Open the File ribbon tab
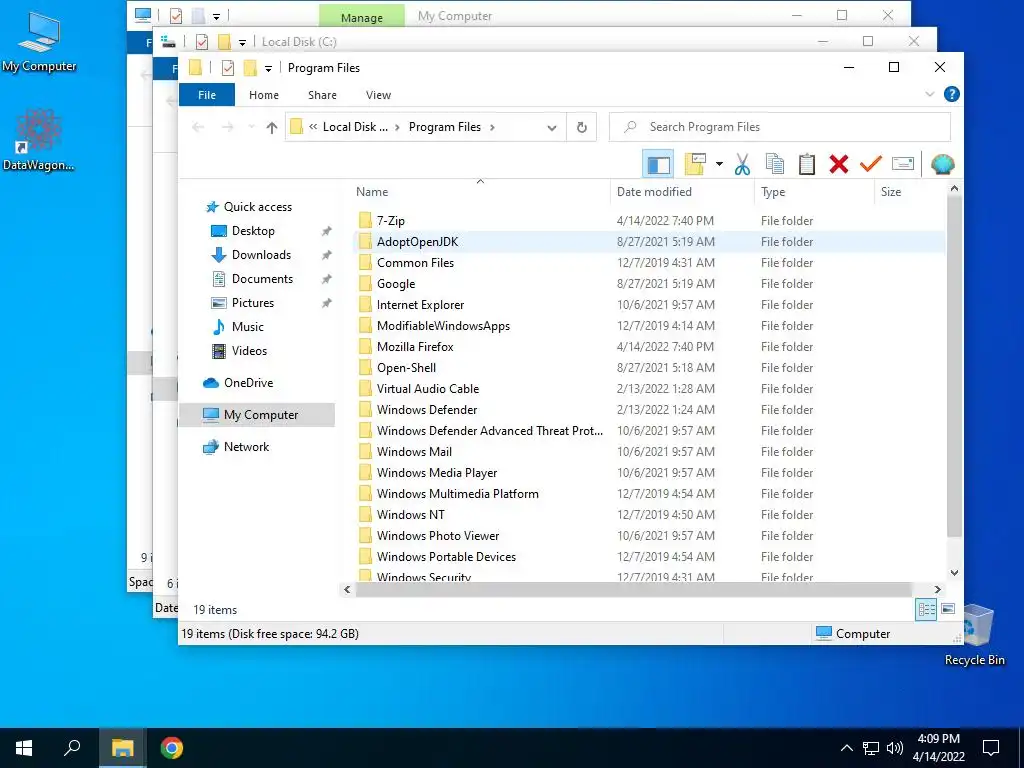The image size is (1024, 768). click(x=206, y=95)
